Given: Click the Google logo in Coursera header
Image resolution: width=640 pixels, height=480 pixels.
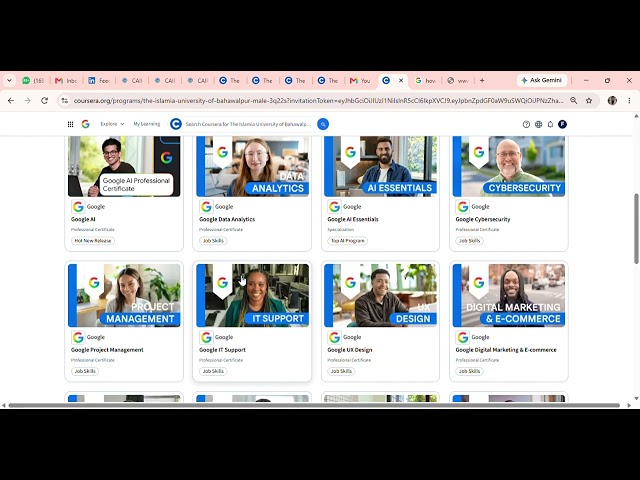Looking at the screenshot, I should tap(85, 124).
